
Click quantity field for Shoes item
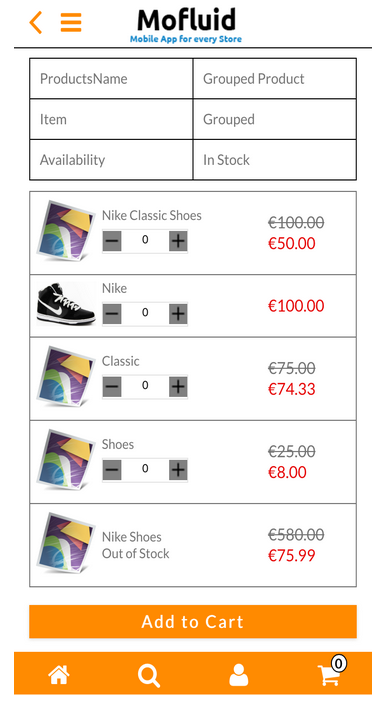[x=145, y=469]
